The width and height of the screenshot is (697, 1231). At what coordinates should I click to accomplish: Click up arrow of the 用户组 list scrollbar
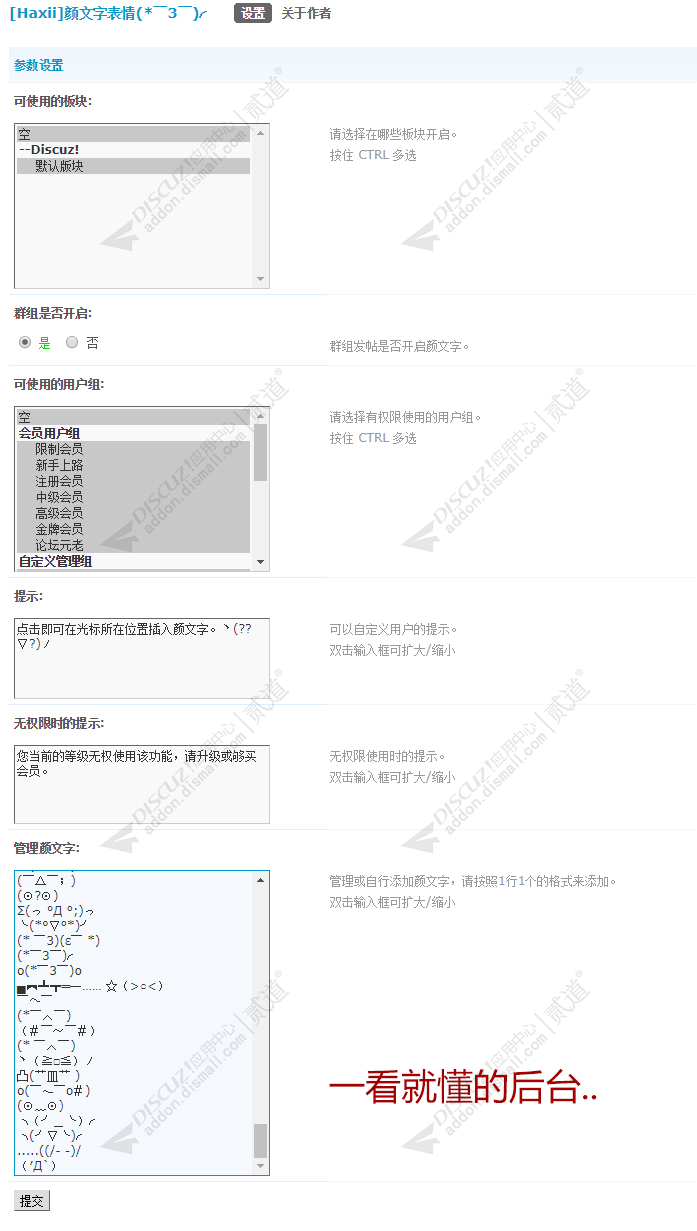(261, 415)
